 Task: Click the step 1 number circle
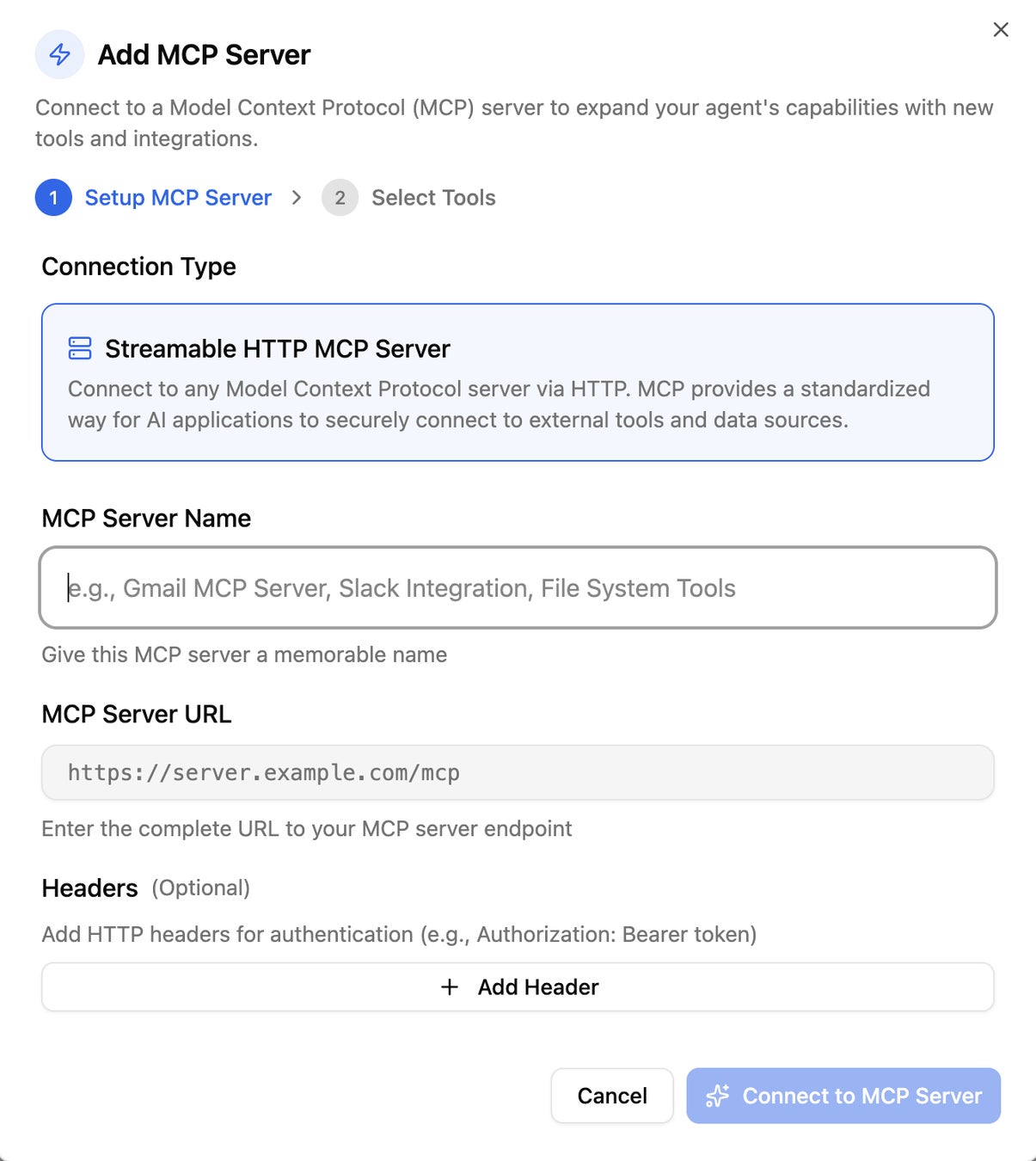coord(53,198)
